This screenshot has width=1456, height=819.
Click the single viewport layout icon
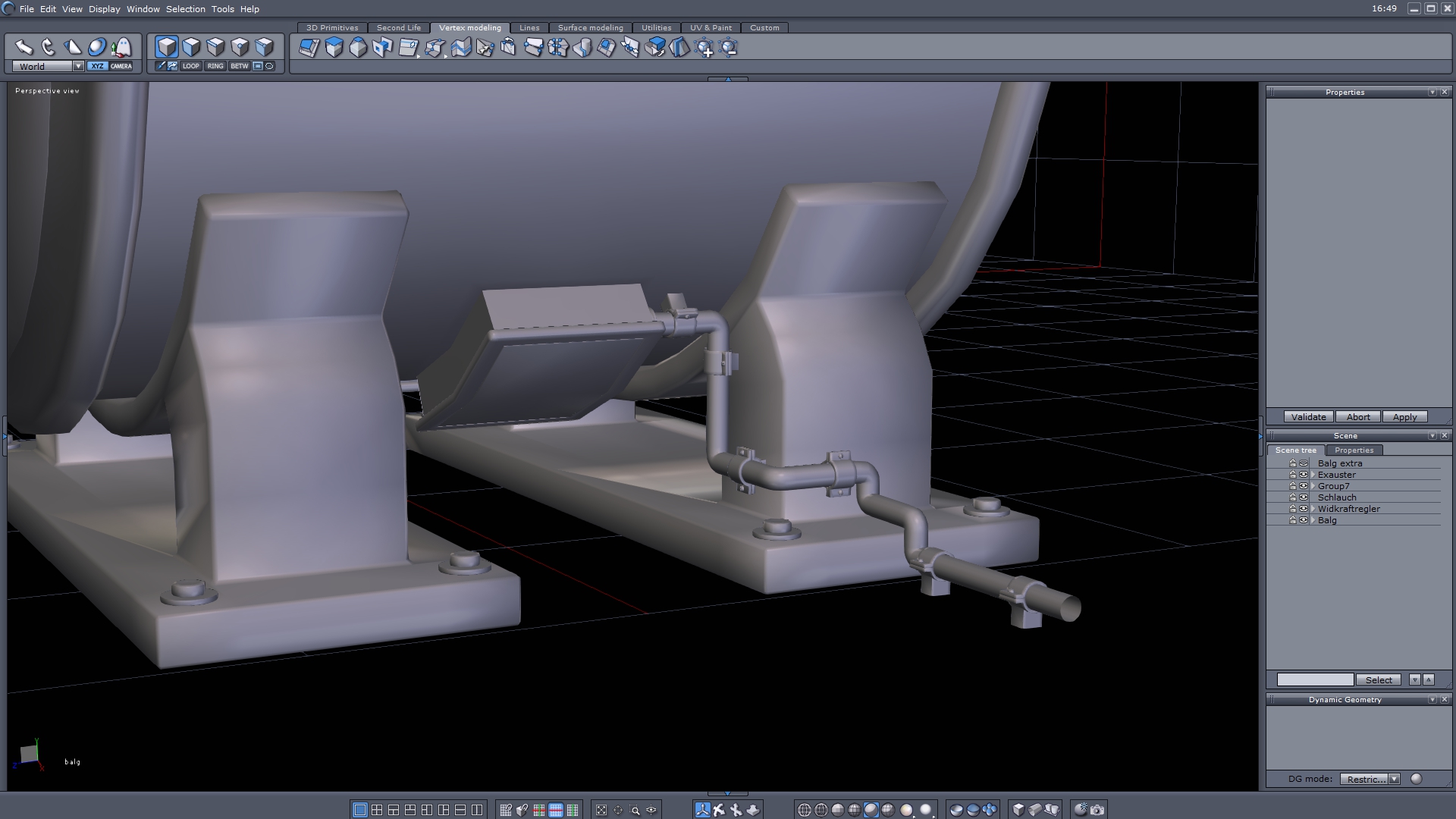click(x=360, y=810)
